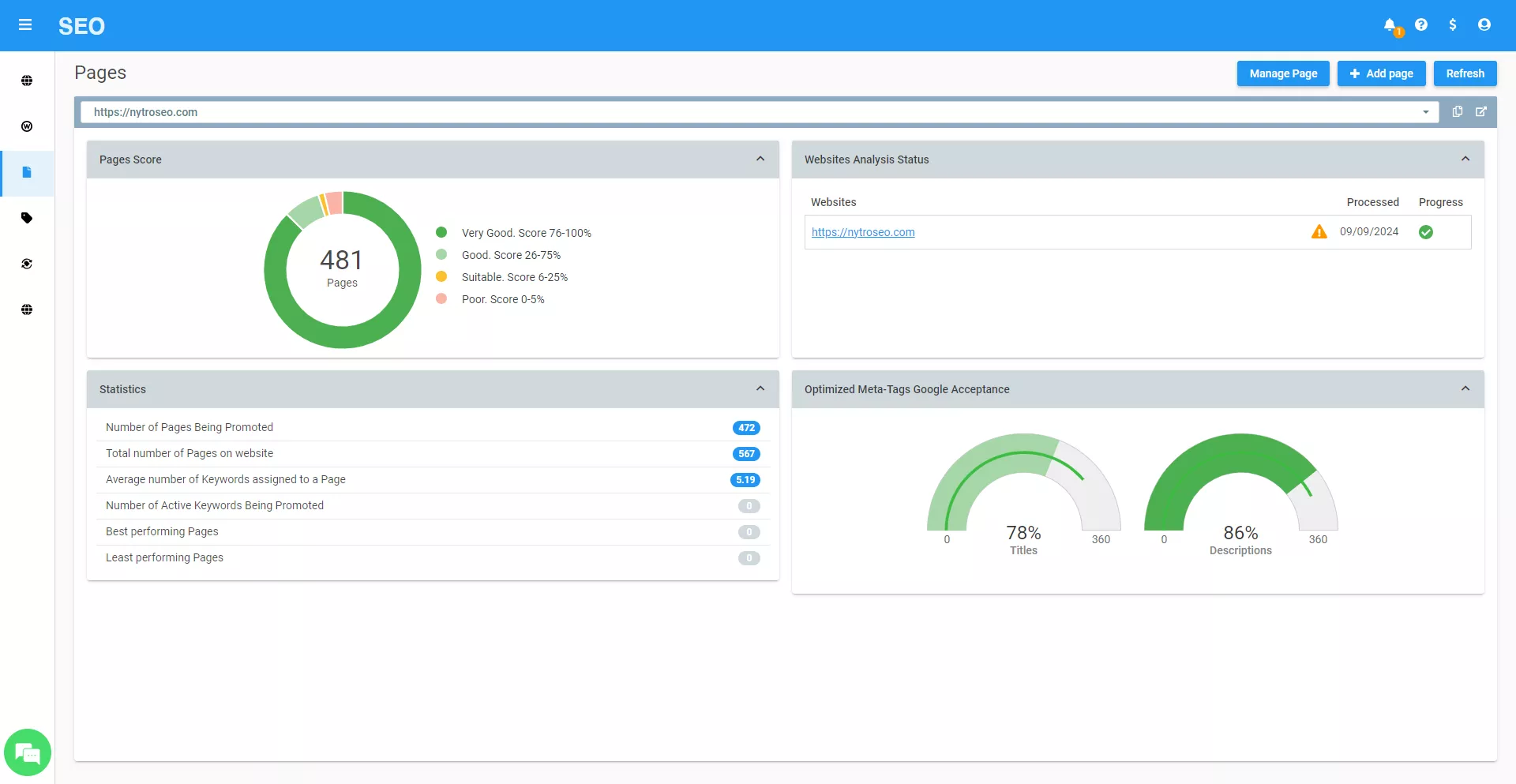This screenshot has height=784, width=1516.
Task: Open website in new tab icon
Action: [x=1481, y=112]
